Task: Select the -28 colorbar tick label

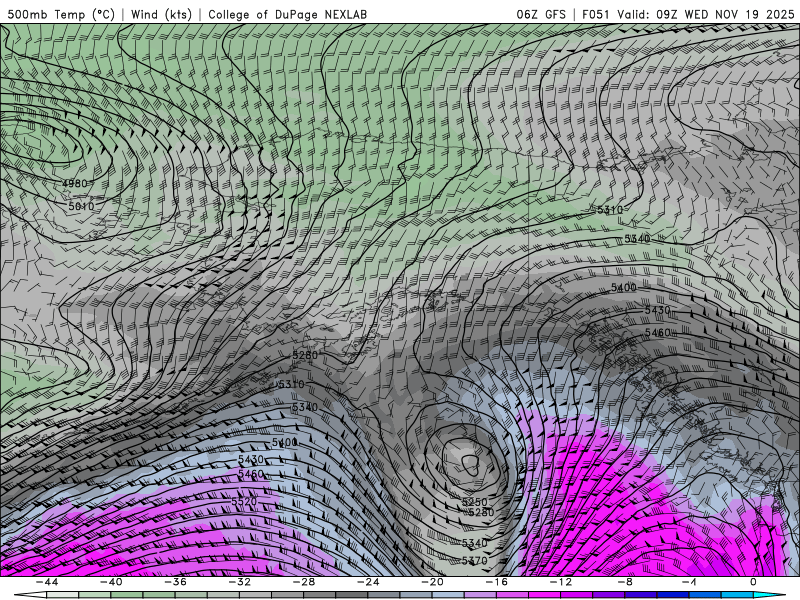Action: (x=304, y=582)
